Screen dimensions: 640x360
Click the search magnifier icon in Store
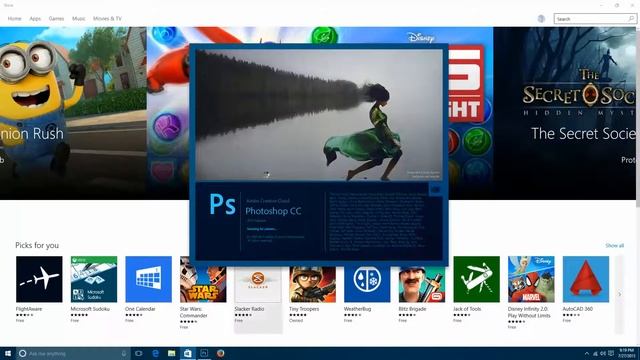click(x=631, y=19)
